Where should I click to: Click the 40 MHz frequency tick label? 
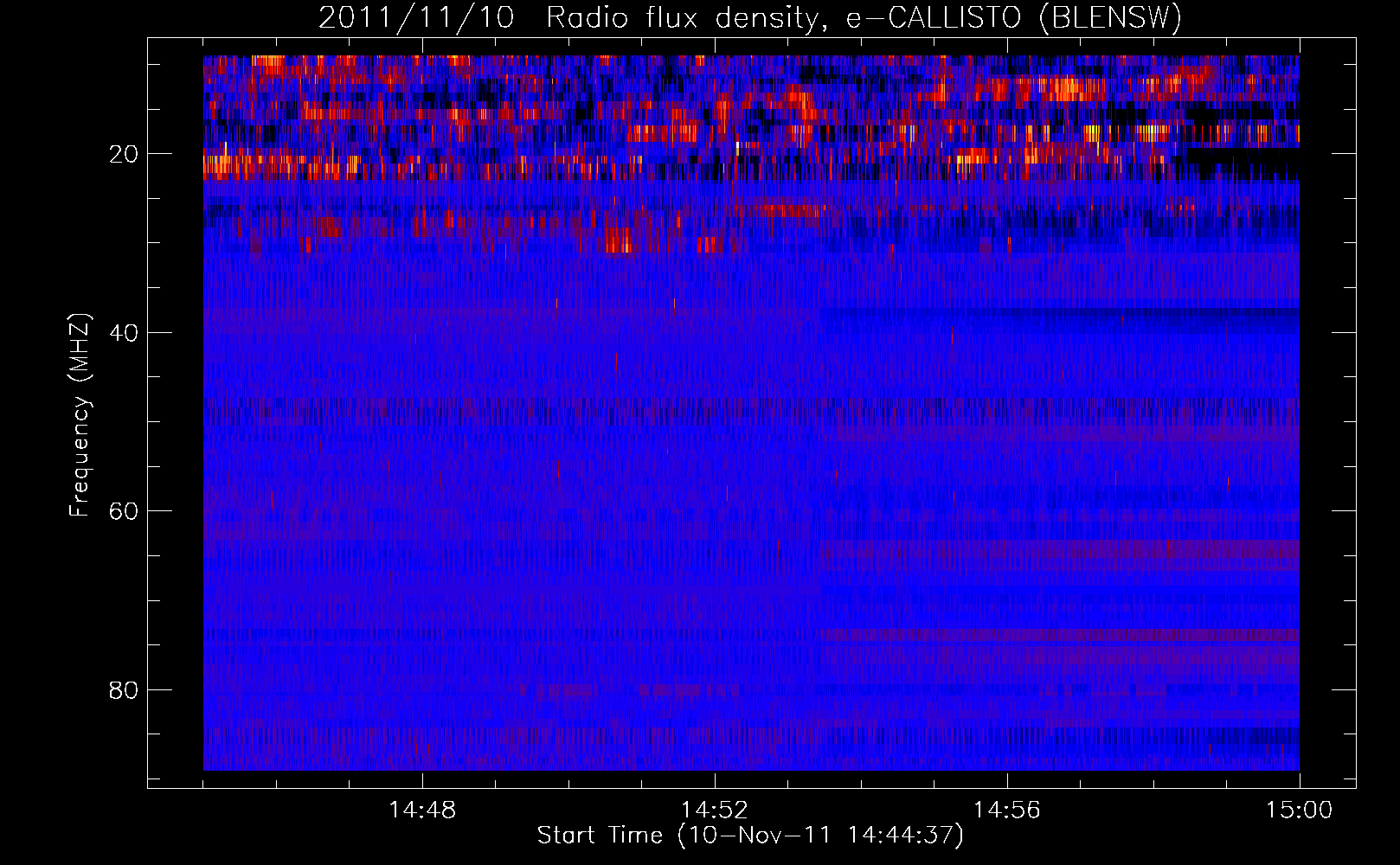(x=124, y=333)
